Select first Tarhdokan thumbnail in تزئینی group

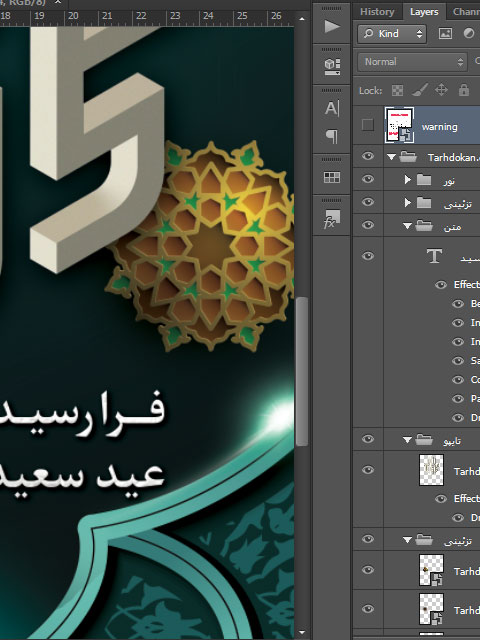pyautogui.click(x=431, y=570)
